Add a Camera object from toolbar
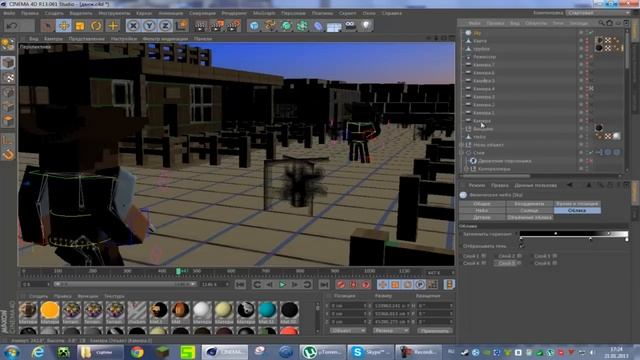The height and width of the screenshot is (360, 640). click(350, 26)
